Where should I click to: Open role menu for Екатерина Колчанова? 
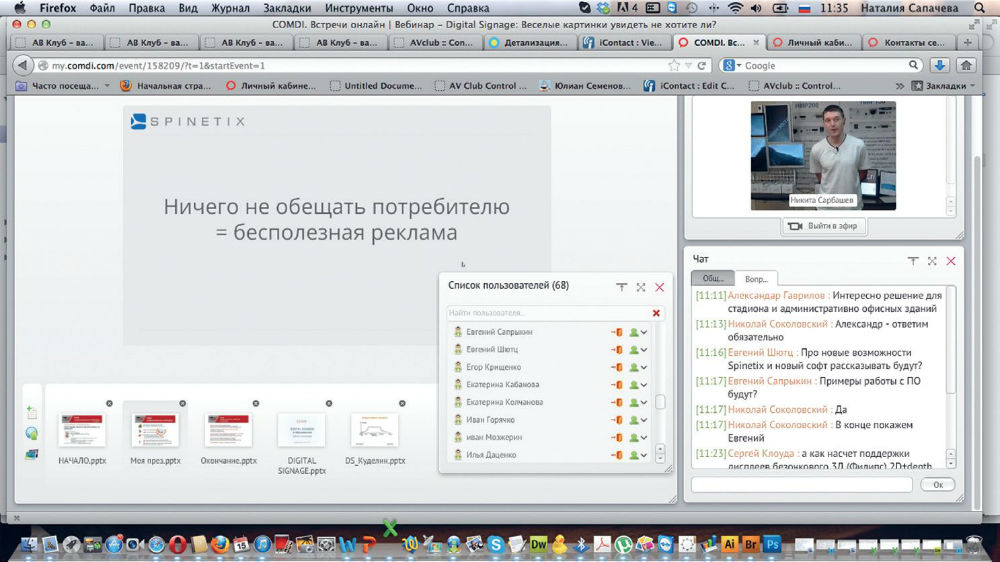638,403
